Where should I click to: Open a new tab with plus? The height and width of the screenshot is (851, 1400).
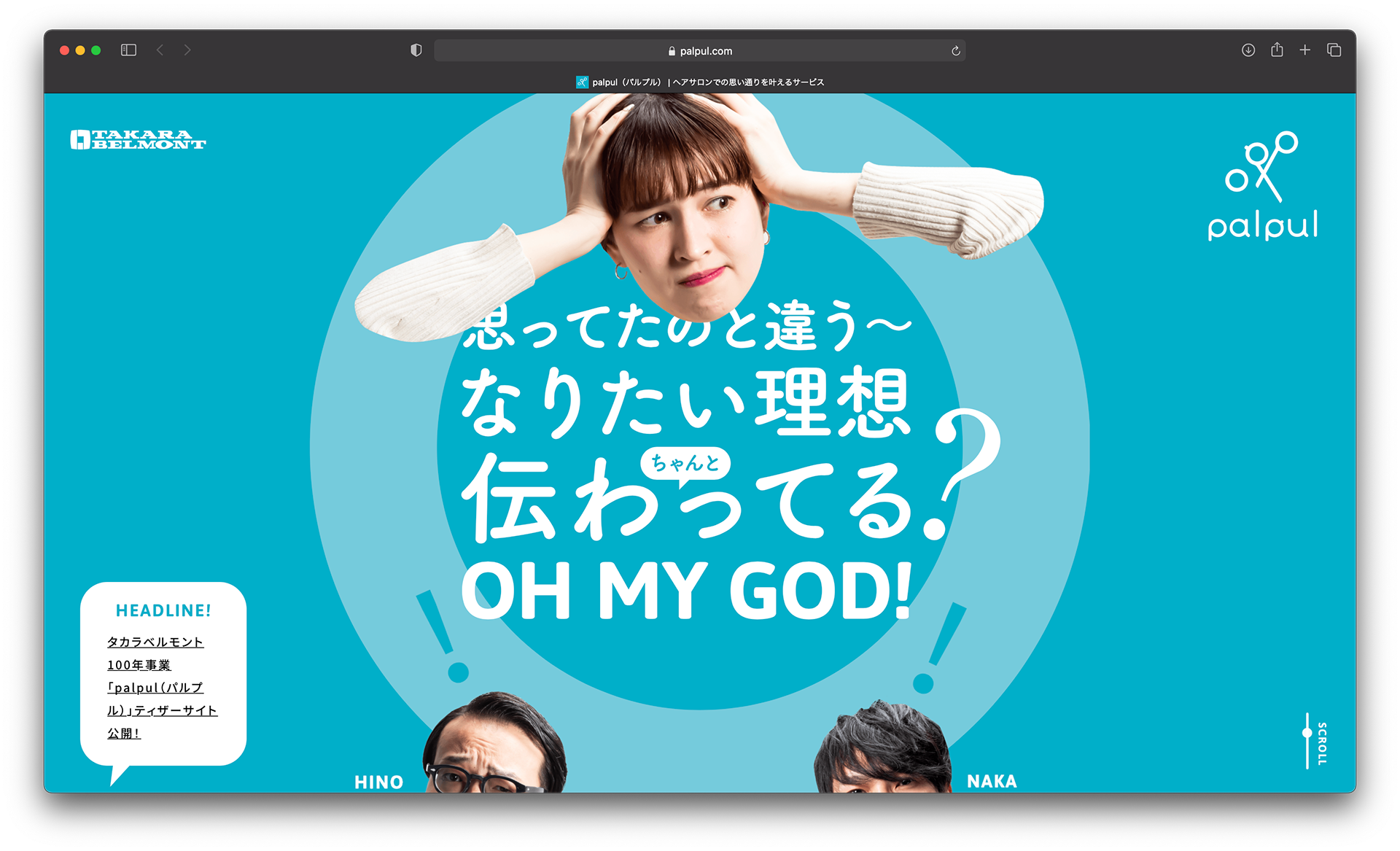pyautogui.click(x=1305, y=50)
